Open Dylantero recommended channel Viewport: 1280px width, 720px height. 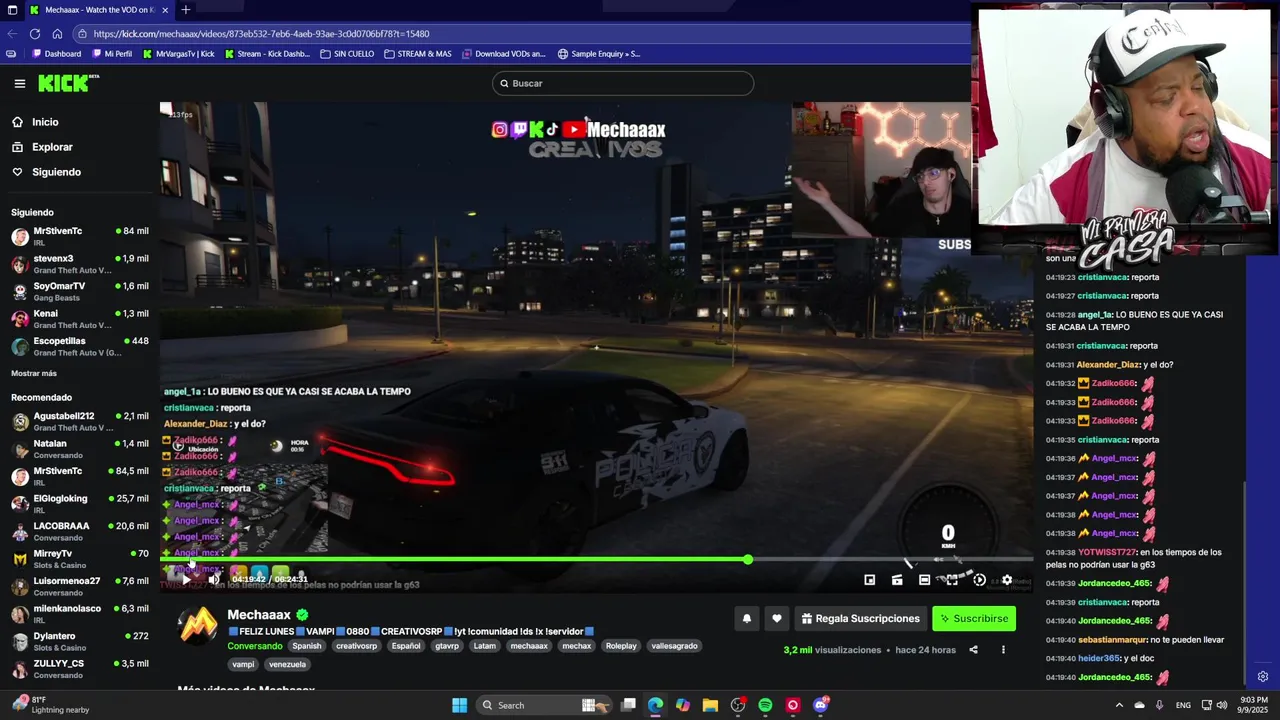pos(80,641)
